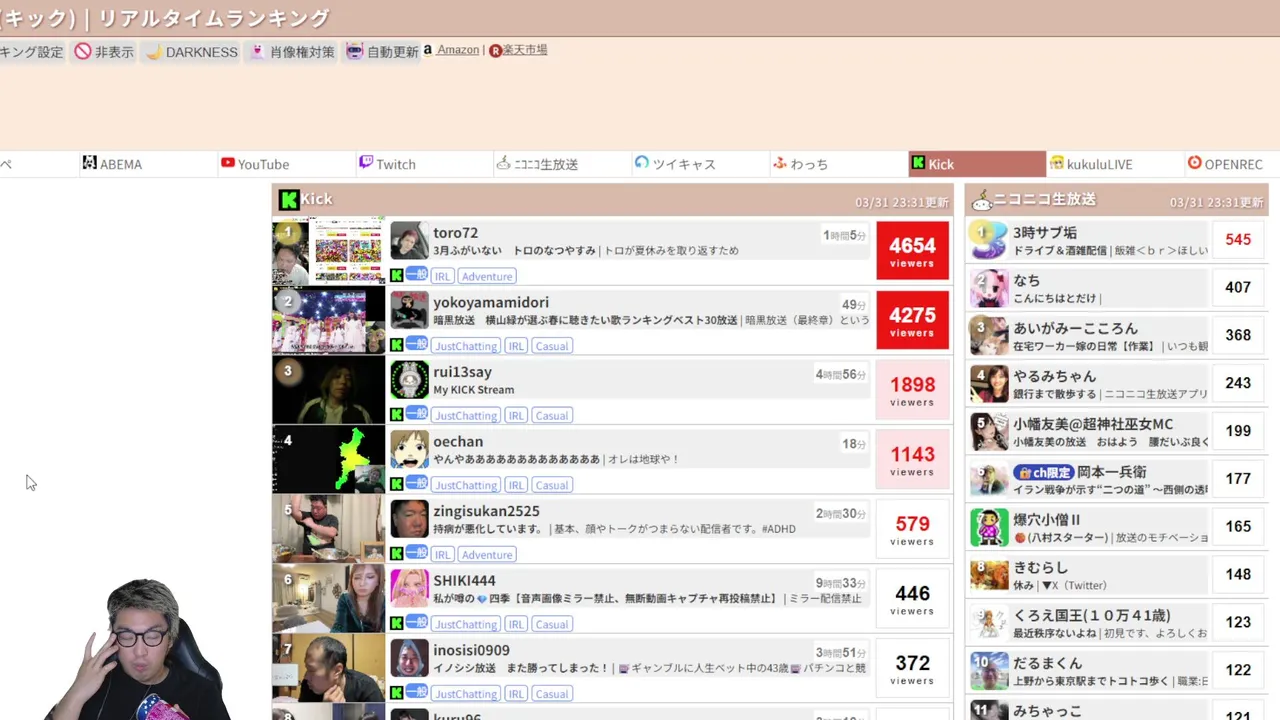The image size is (1280, 720).
Task: Click green Kick icon in rui13say row
Action: (x=397, y=414)
